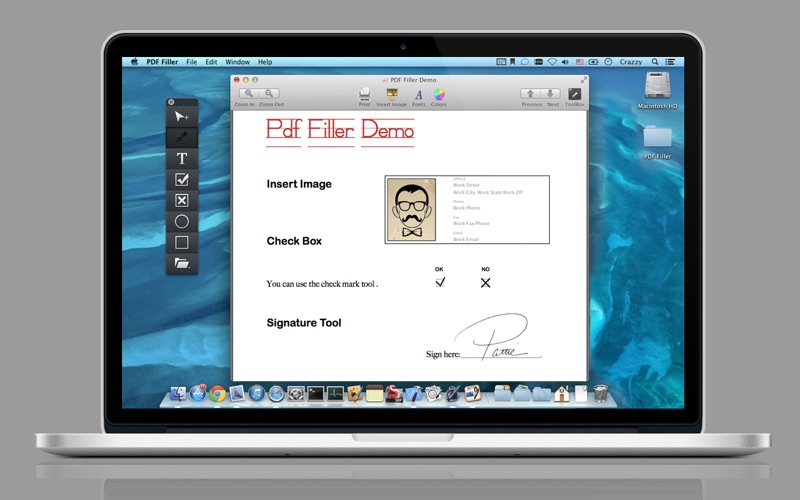Launch Safari from the Dock
Viewport: 800px width, 500px height.
(276, 393)
